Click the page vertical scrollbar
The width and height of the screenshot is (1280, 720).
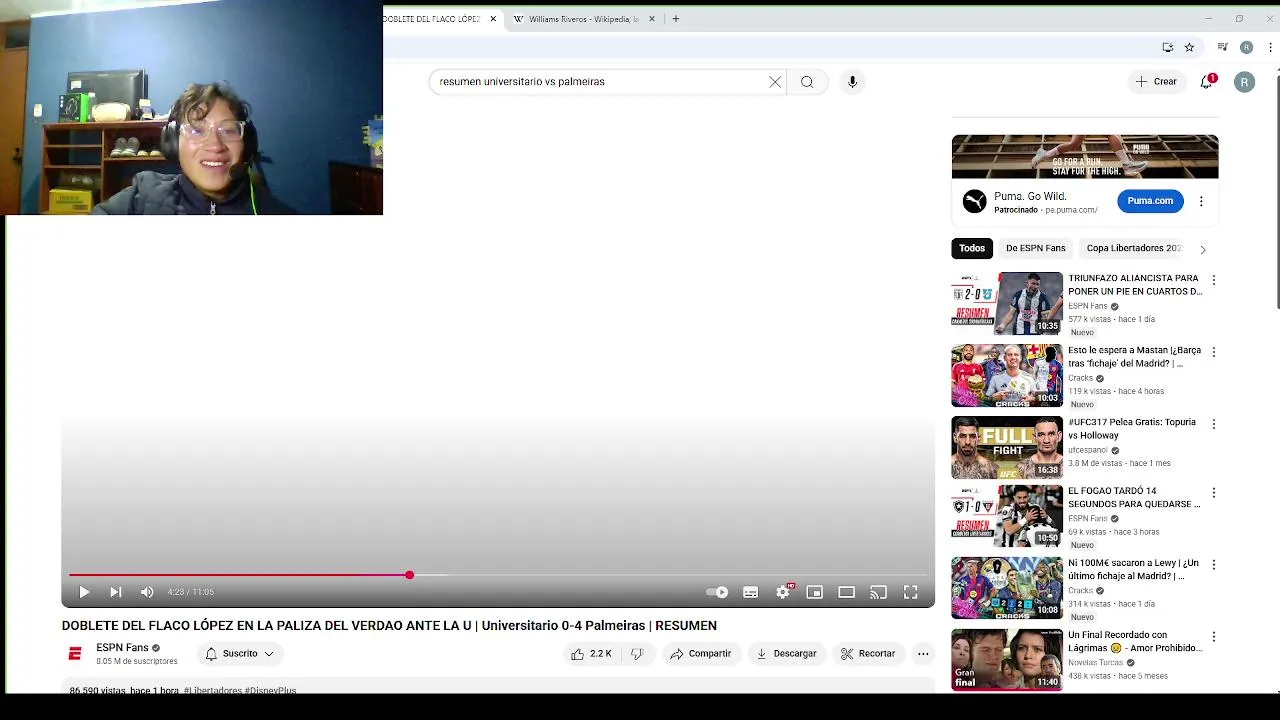[x=1277, y=190]
